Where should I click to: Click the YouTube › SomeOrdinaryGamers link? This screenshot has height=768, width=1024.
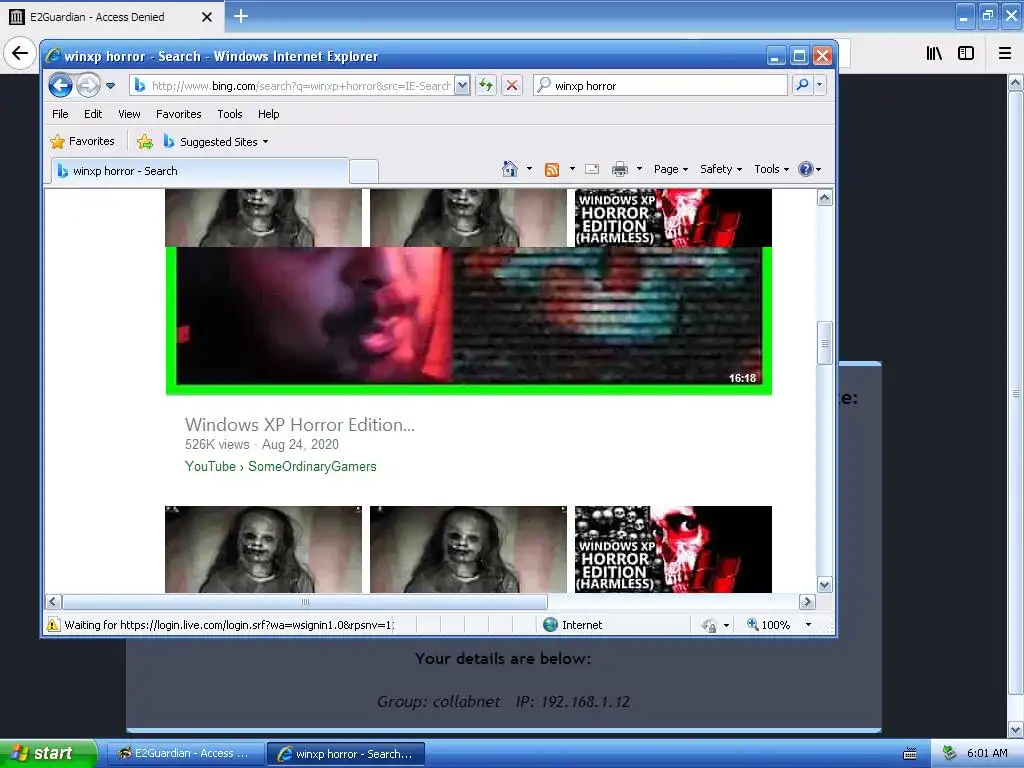tap(281, 466)
